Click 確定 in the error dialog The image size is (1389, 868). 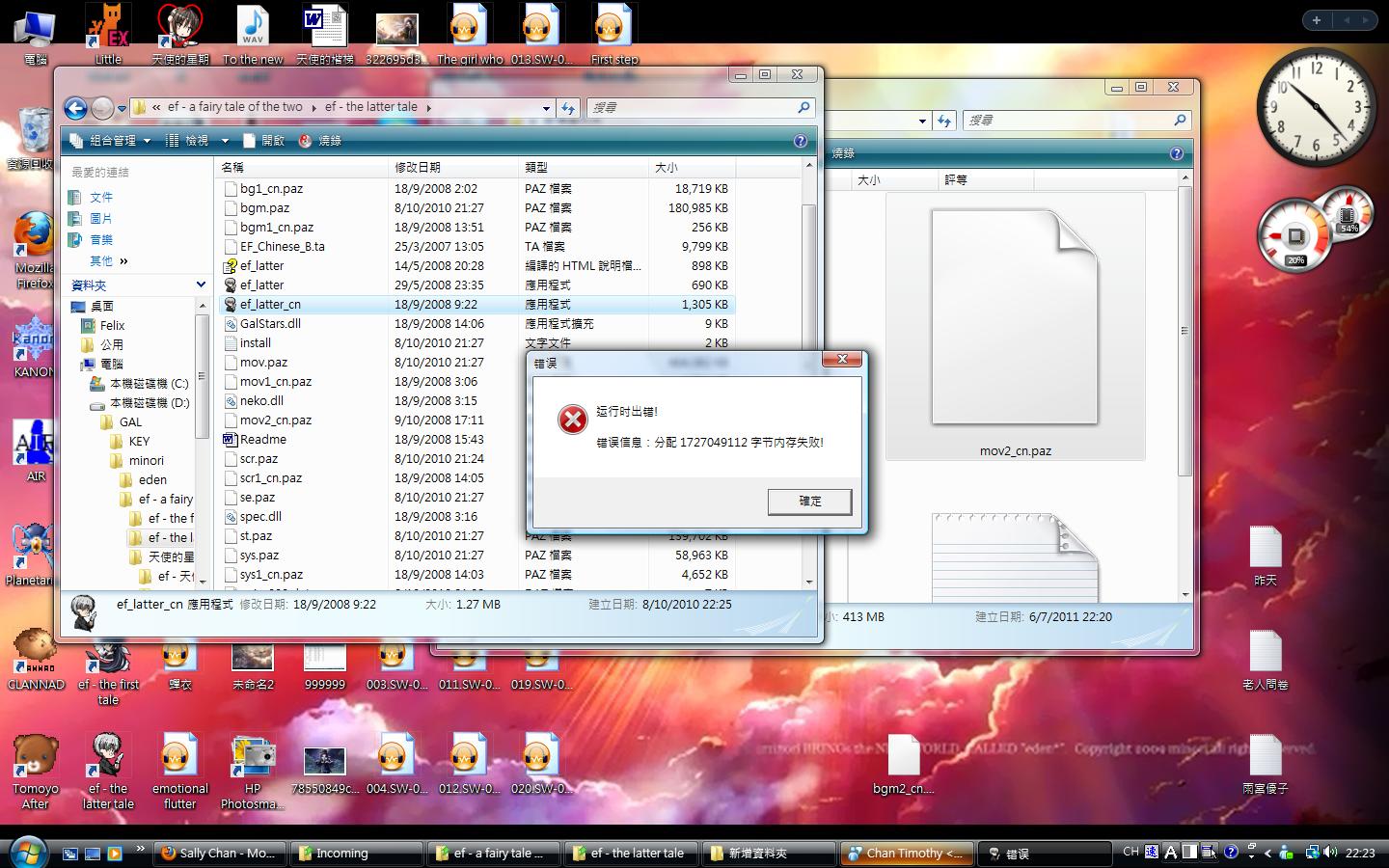click(809, 502)
